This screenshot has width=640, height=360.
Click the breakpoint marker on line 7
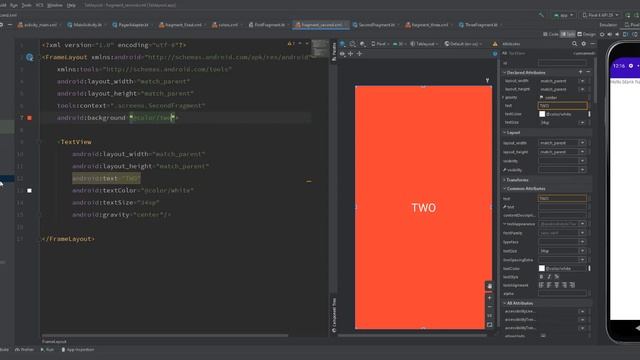[x=29, y=118]
